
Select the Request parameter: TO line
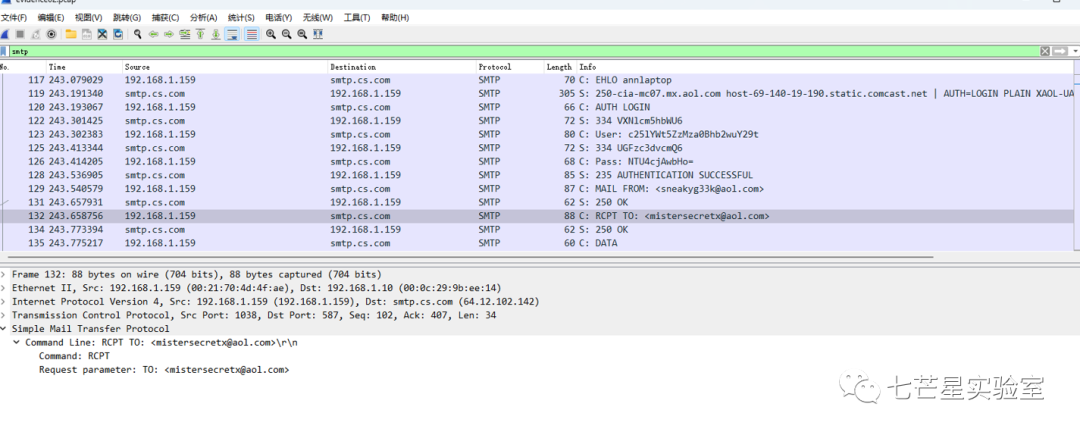tap(164, 370)
